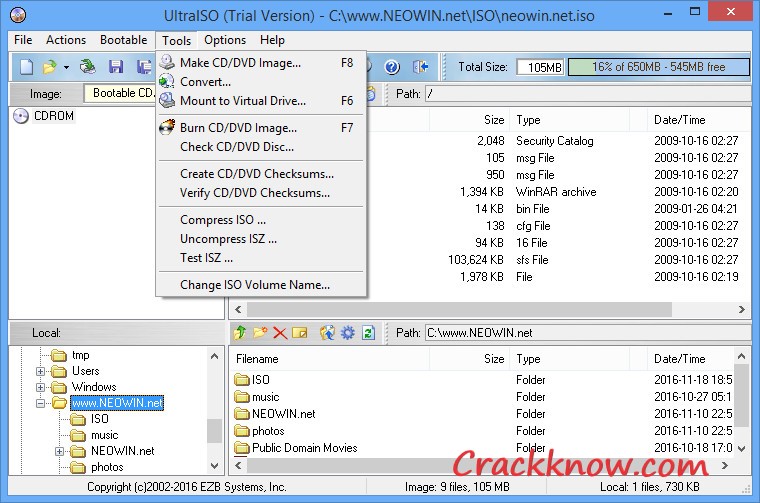Choose Verify CD/DVD Checksums menu entry
Image resolution: width=760 pixels, height=503 pixels.
point(261,193)
